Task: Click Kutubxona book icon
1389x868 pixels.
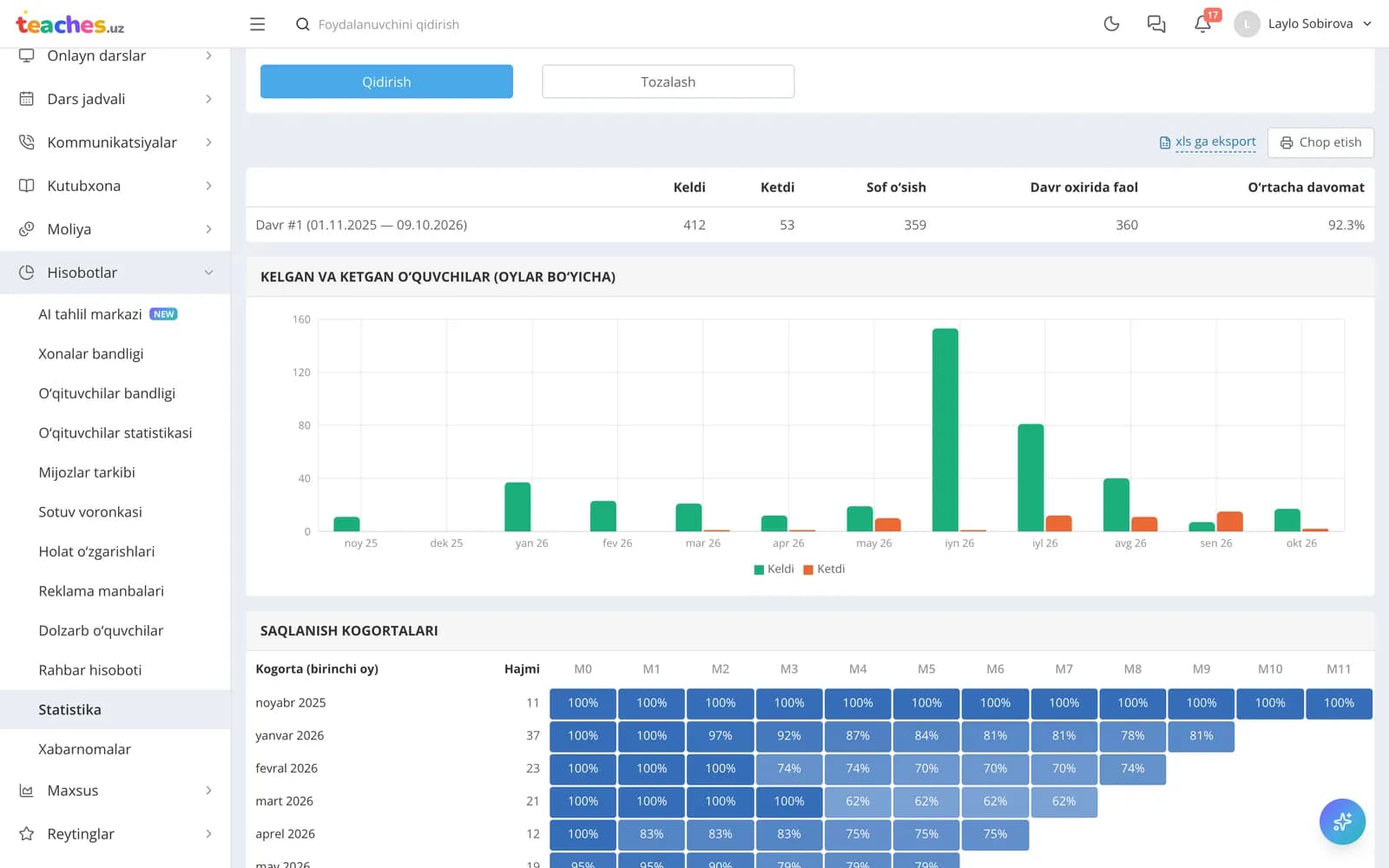Action: pyautogui.click(x=27, y=186)
